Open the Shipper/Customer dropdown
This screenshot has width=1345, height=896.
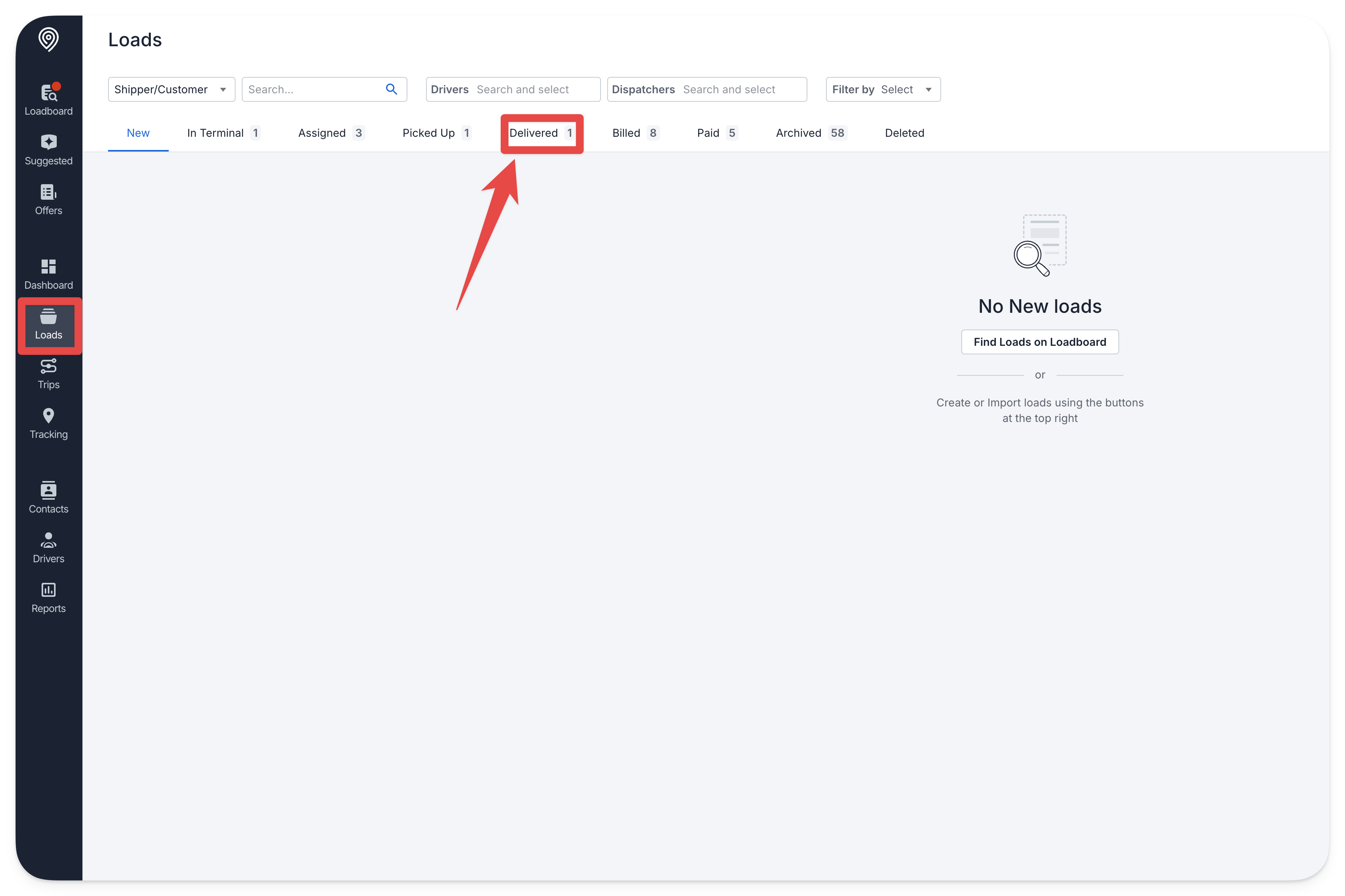(x=171, y=89)
